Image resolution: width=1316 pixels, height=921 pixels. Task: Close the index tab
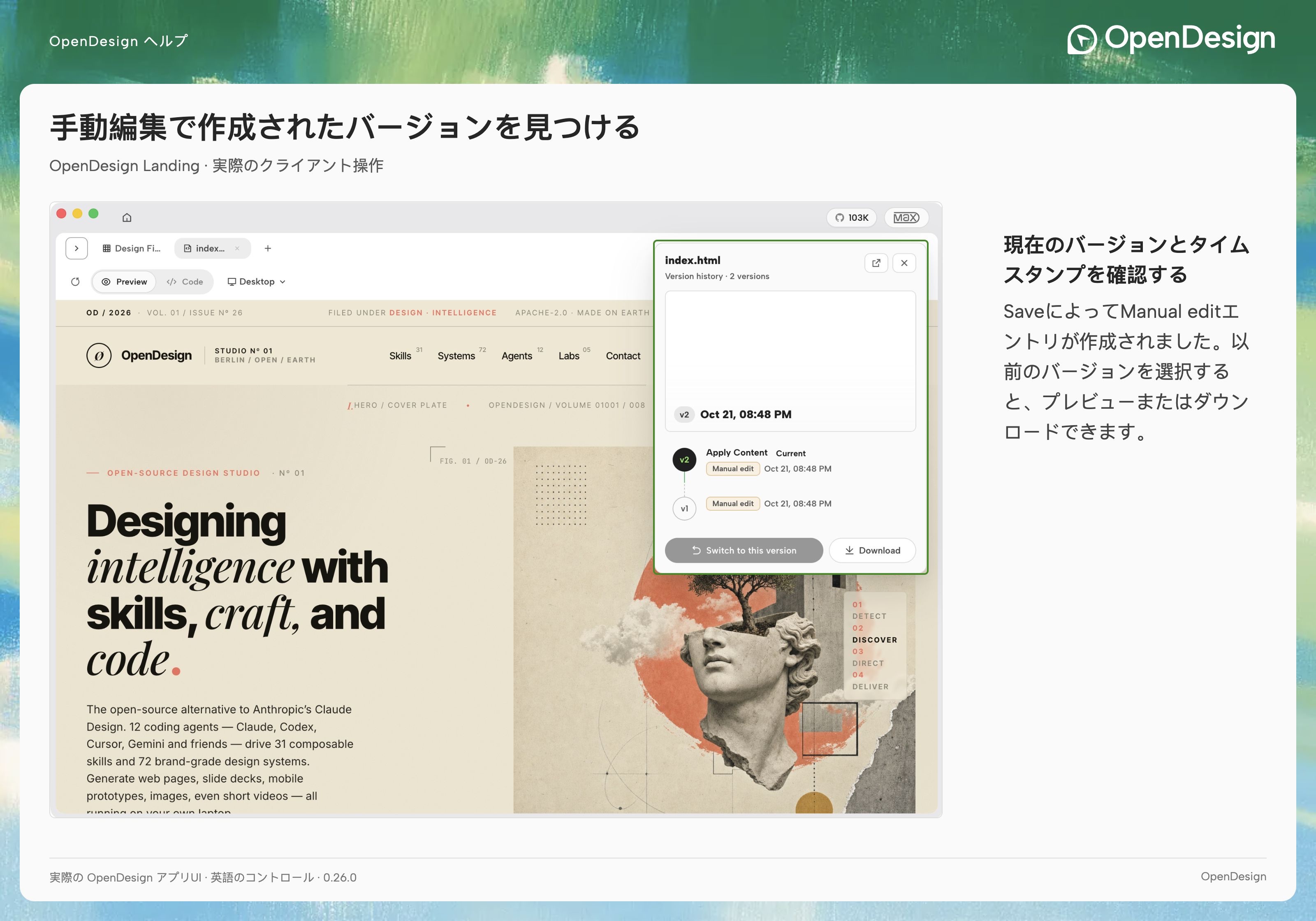pyautogui.click(x=237, y=248)
